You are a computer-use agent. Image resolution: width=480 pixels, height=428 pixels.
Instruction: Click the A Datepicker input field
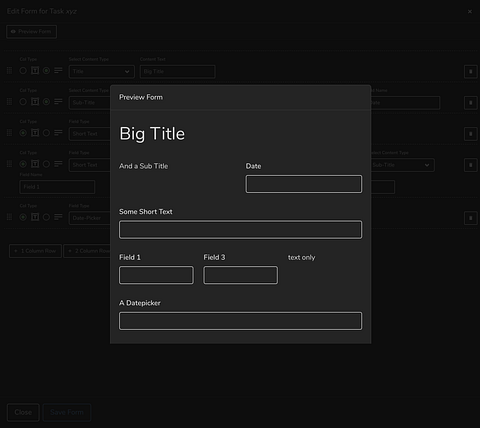click(240, 321)
